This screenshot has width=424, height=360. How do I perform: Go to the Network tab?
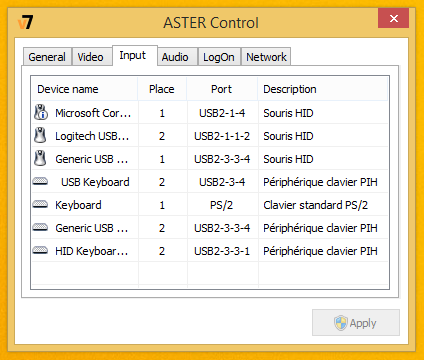tap(266, 57)
